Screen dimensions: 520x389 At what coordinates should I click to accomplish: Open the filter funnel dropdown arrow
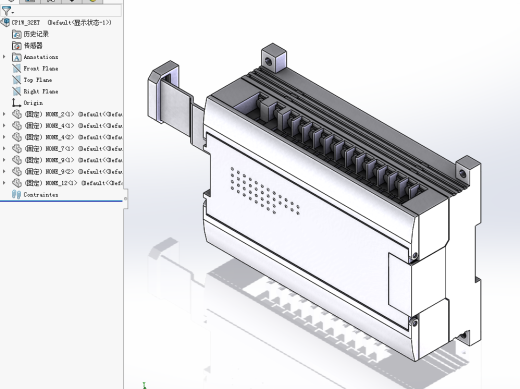pyautogui.click(x=13, y=13)
